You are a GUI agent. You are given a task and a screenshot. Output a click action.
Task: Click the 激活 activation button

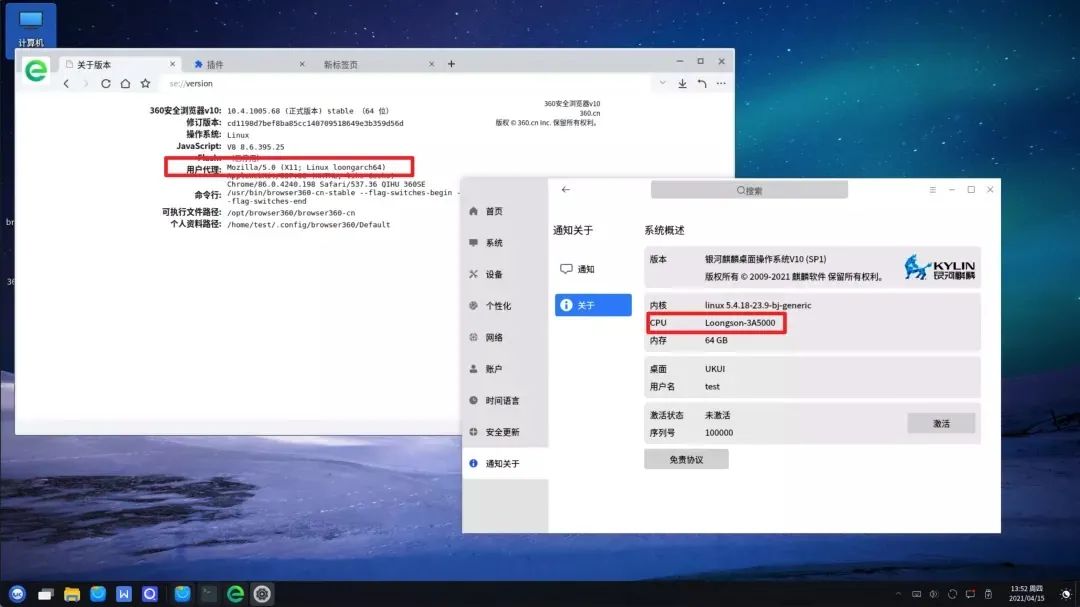click(941, 423)
